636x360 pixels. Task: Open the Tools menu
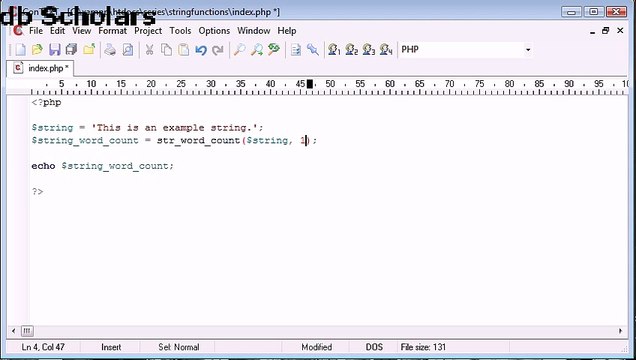click(x=180, y=31)
